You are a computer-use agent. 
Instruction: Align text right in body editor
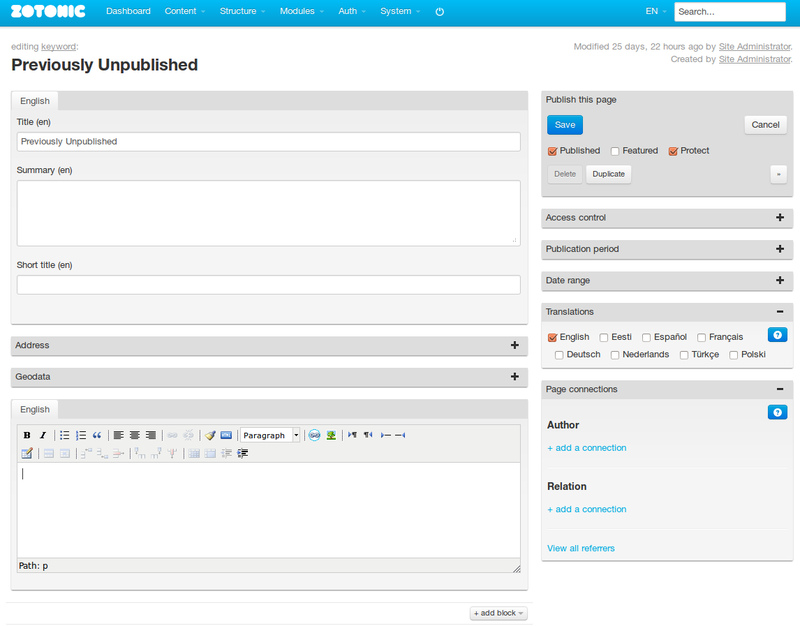(x=151, y=435)
